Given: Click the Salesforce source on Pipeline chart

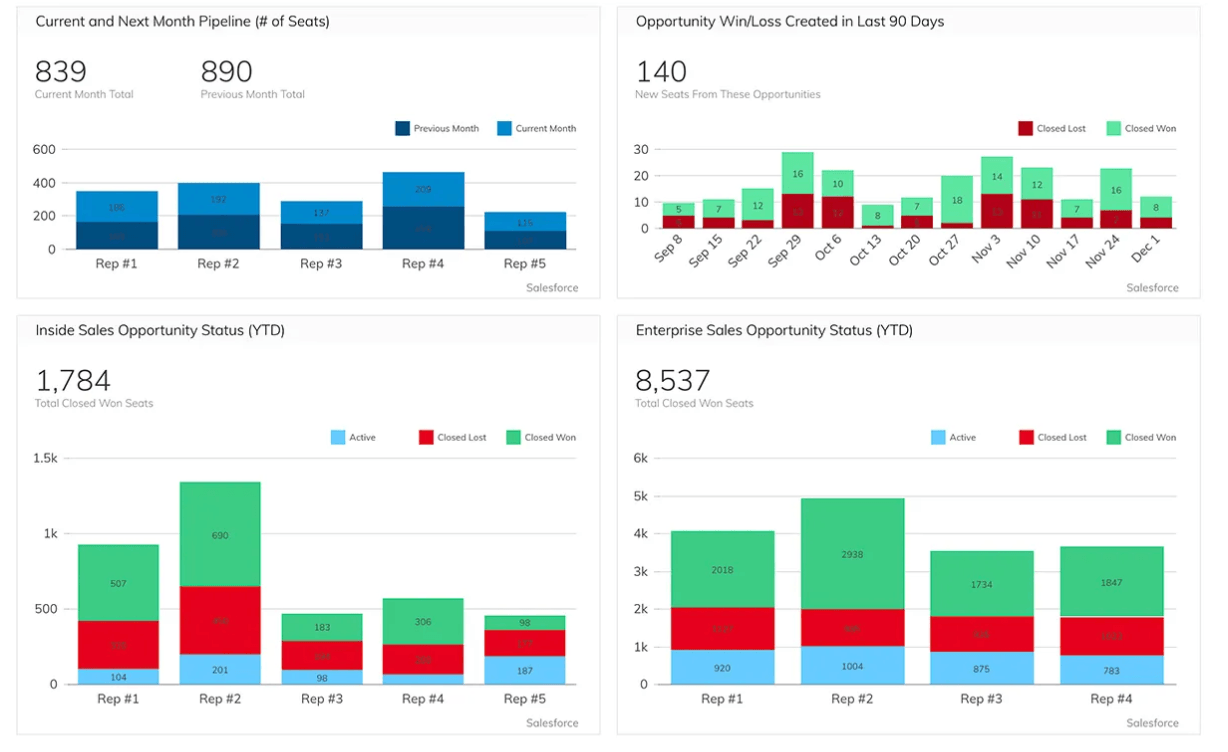Looking at the screenshot, I should coord(552,288).
